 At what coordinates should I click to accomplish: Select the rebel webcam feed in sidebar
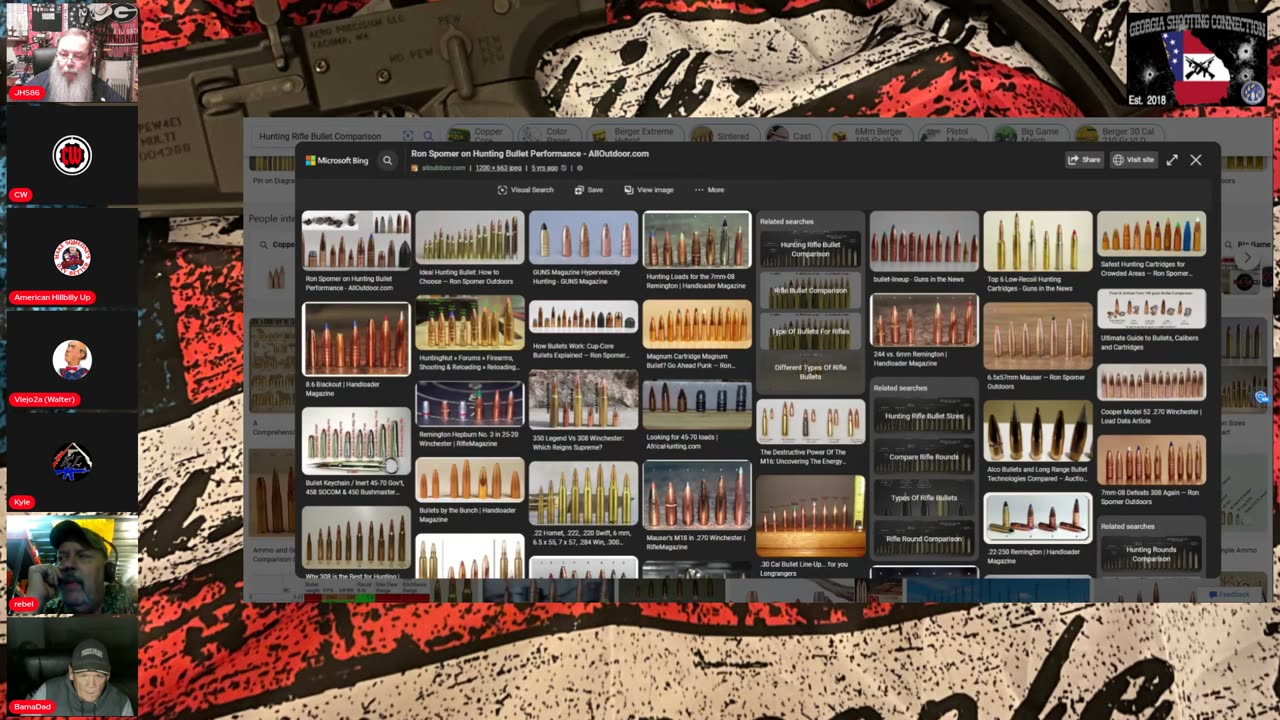pyautogui.click(x=72, y=564)
